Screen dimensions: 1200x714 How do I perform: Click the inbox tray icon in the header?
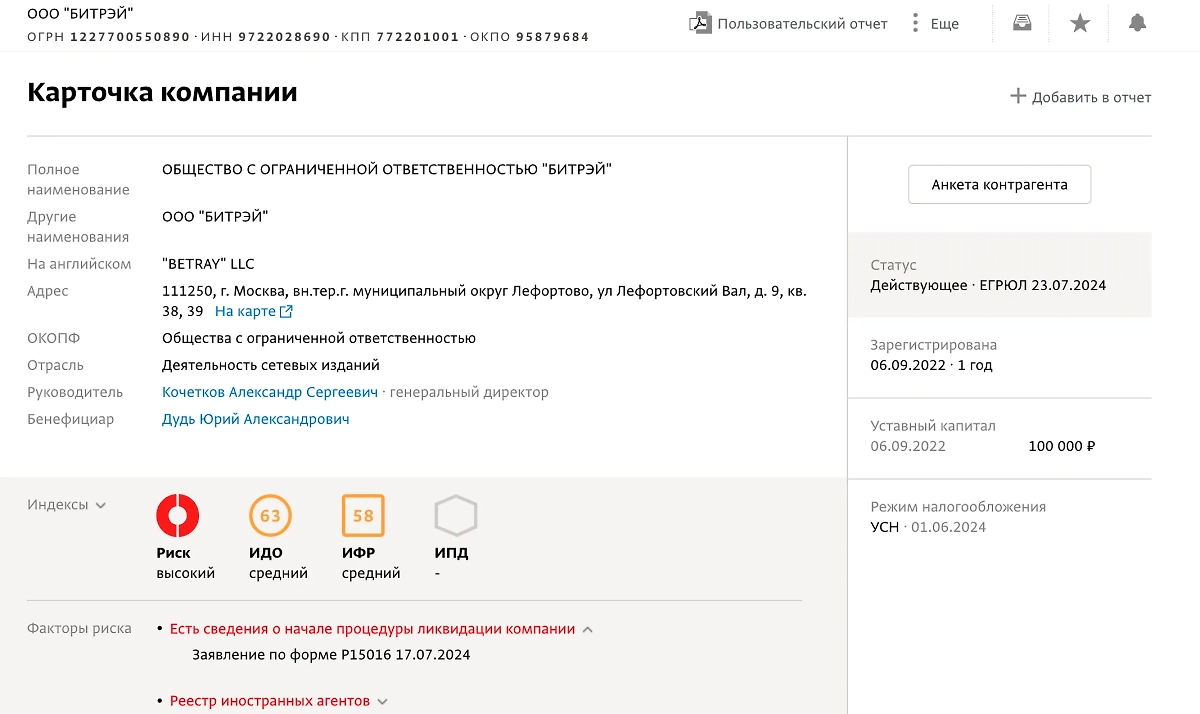click(x=1021, y=22)
